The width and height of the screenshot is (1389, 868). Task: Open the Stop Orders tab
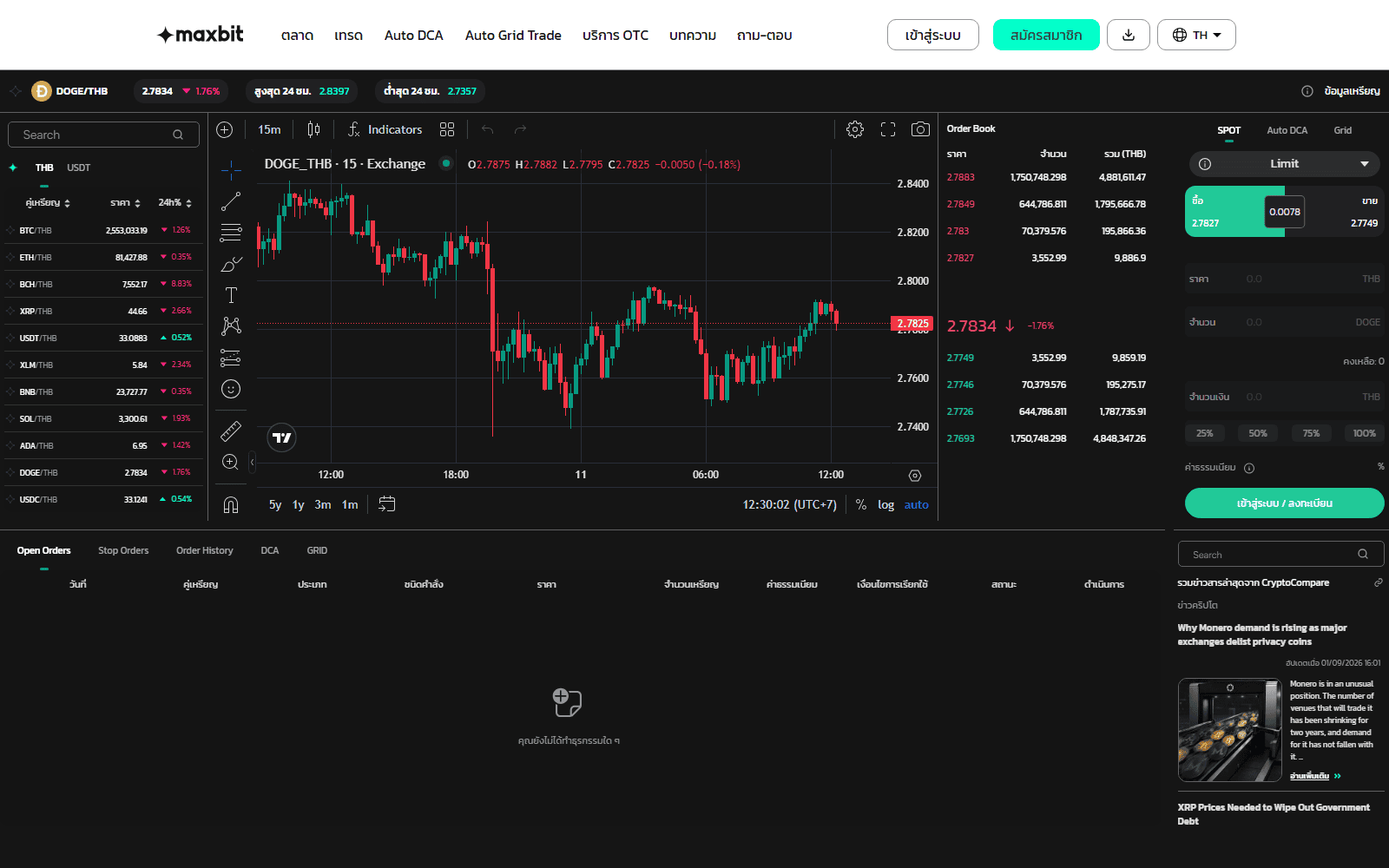click(123, 550)
